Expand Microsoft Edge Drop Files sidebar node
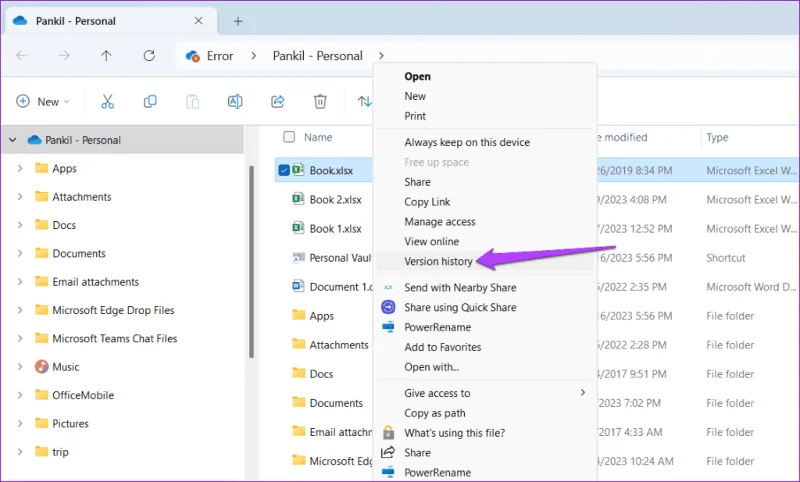Screen dimensions: 800x482 20,310
